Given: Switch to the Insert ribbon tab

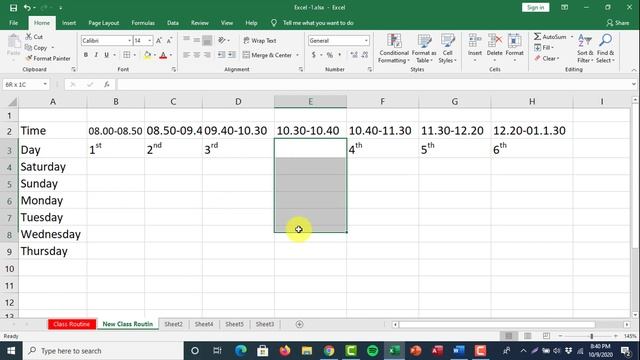Looking at the screenshot, I should (x=69, y=23).
